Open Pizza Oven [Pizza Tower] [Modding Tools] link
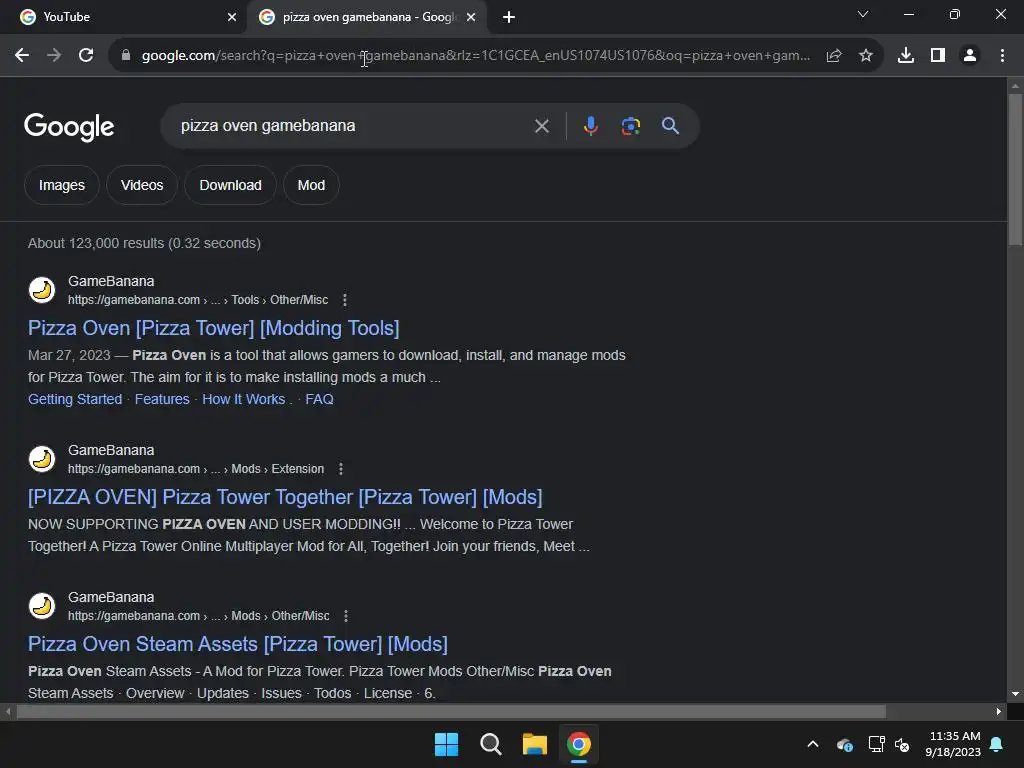 coord(214,328)
